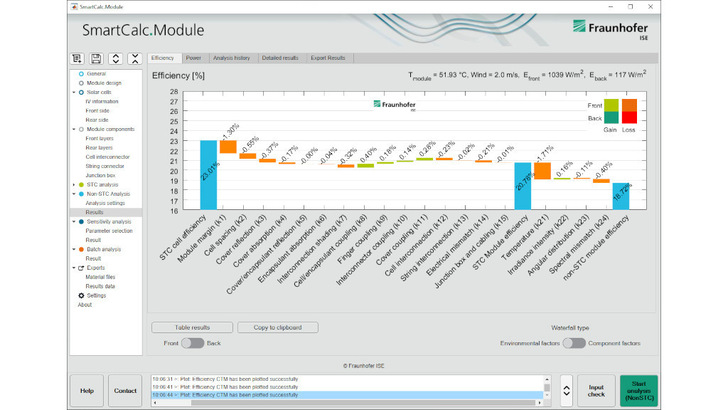The image size is (728, 410).
Task: Click the Back Loss red legend swatch
Action: 629,117
